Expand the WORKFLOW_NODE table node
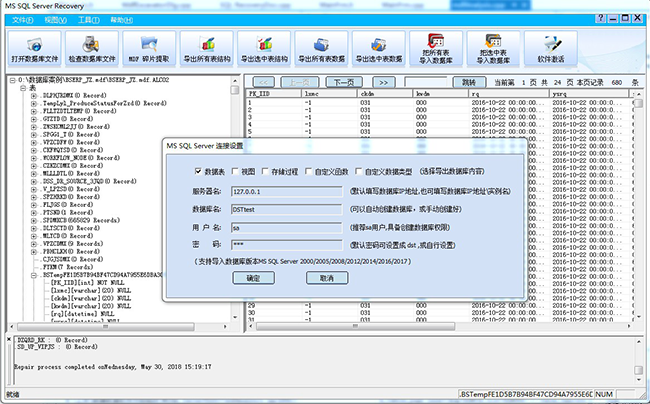Image resolution: width=650 pixels, height=404 pixels. (34, 158)
